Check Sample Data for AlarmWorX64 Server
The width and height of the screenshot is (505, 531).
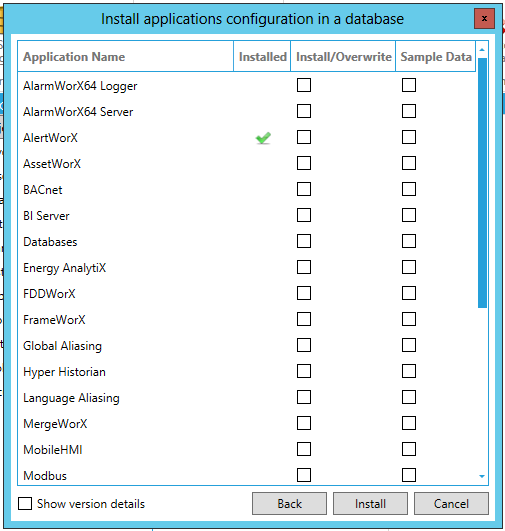409,111
